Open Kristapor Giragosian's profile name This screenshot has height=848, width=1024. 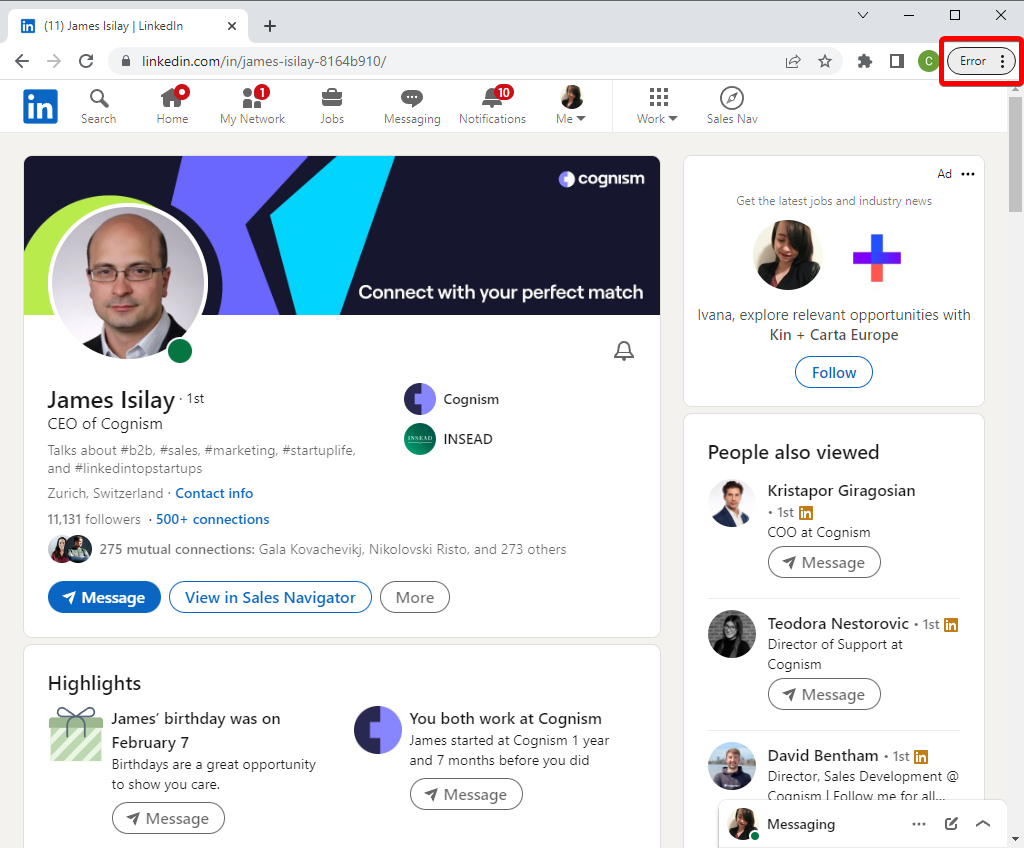(841, 491)
